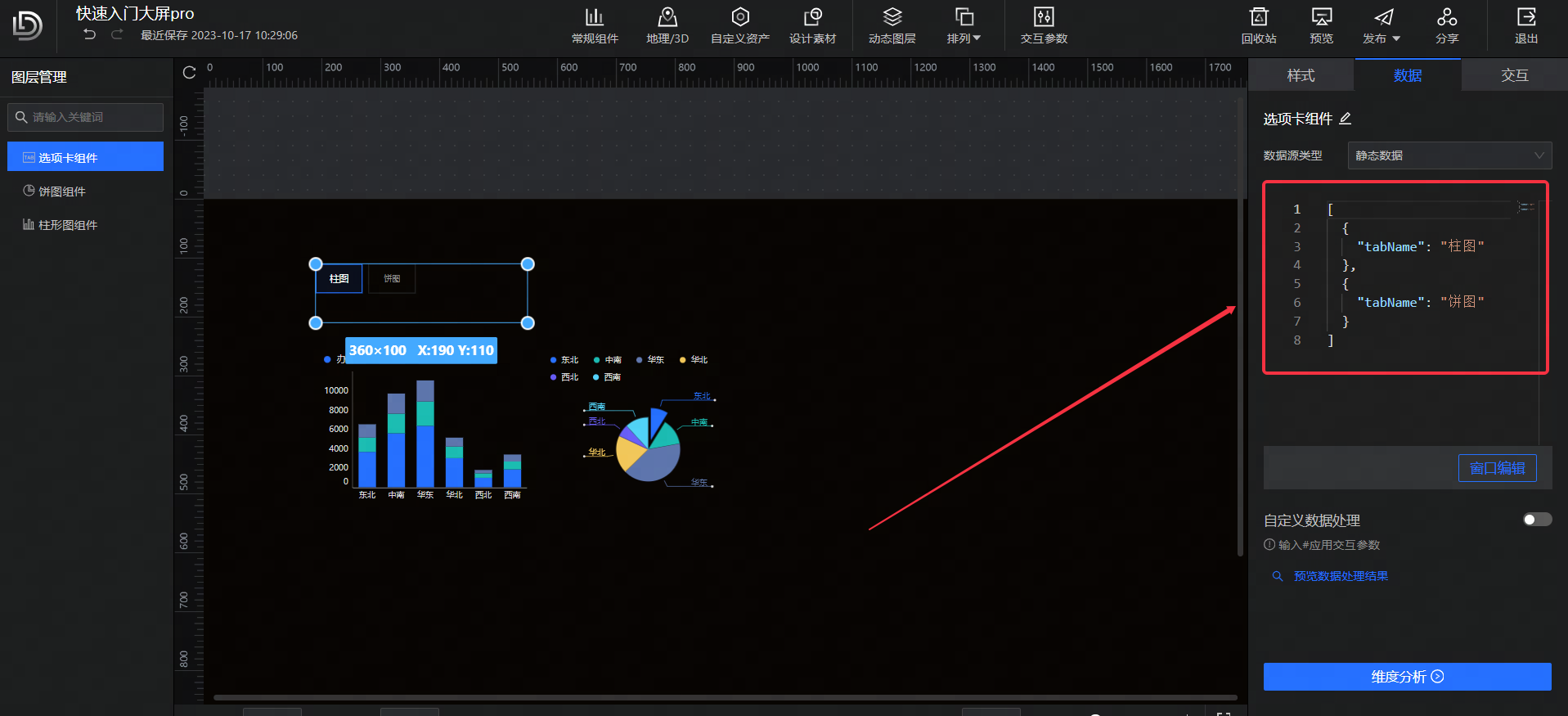Switch to the 样式 style tab

tap(1301, 75)
